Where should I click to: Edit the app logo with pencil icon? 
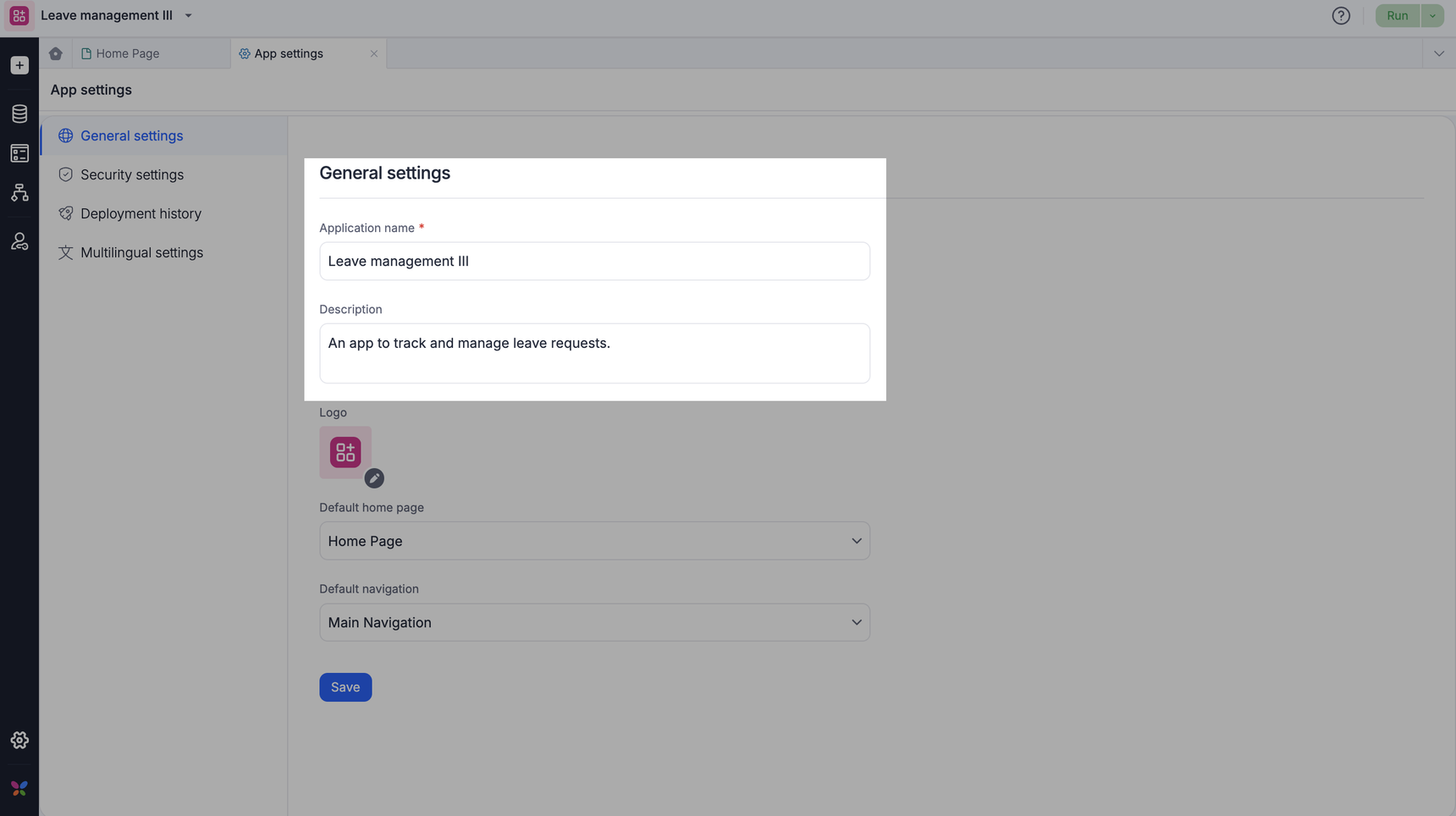click(374, 478)
